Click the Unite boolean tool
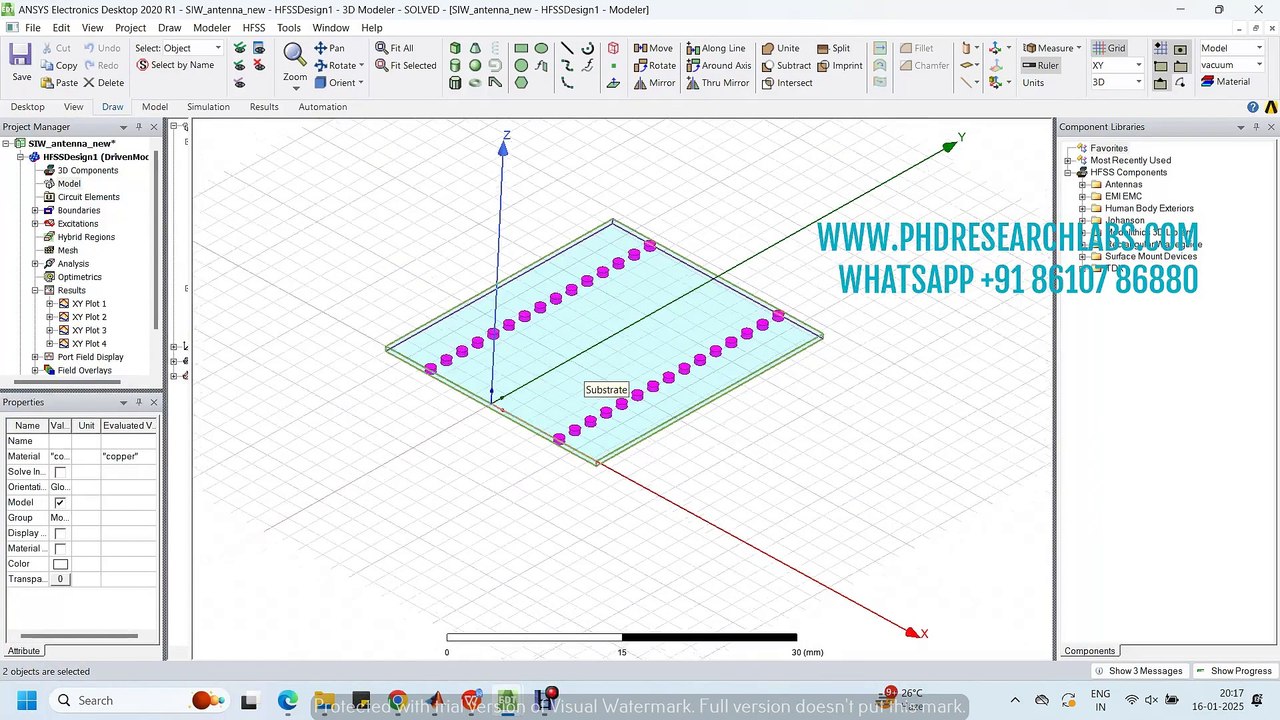The image size is (1280, 720). [780, 48]
